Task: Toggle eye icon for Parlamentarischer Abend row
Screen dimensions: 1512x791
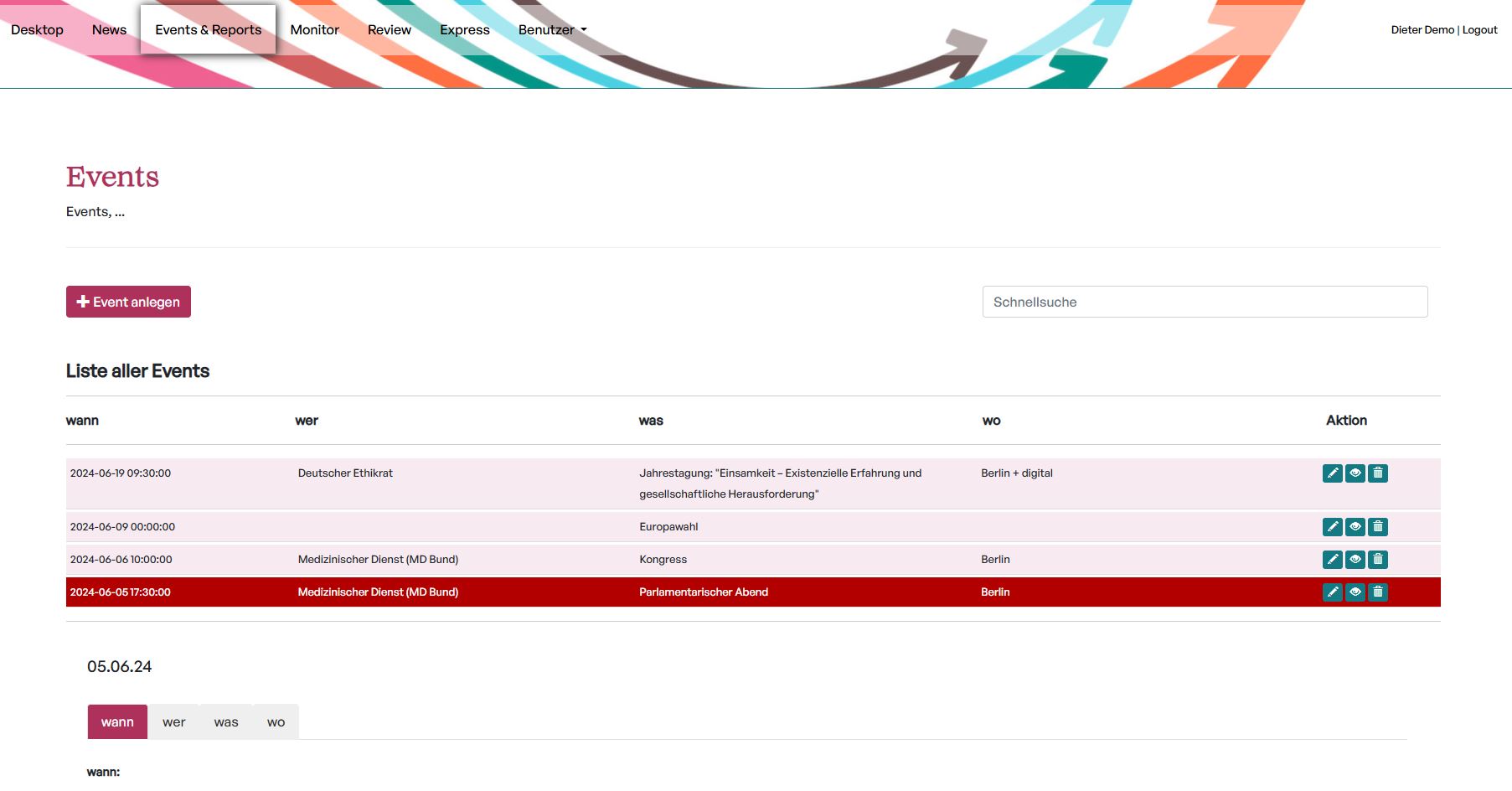Action: click(1355, 592)
